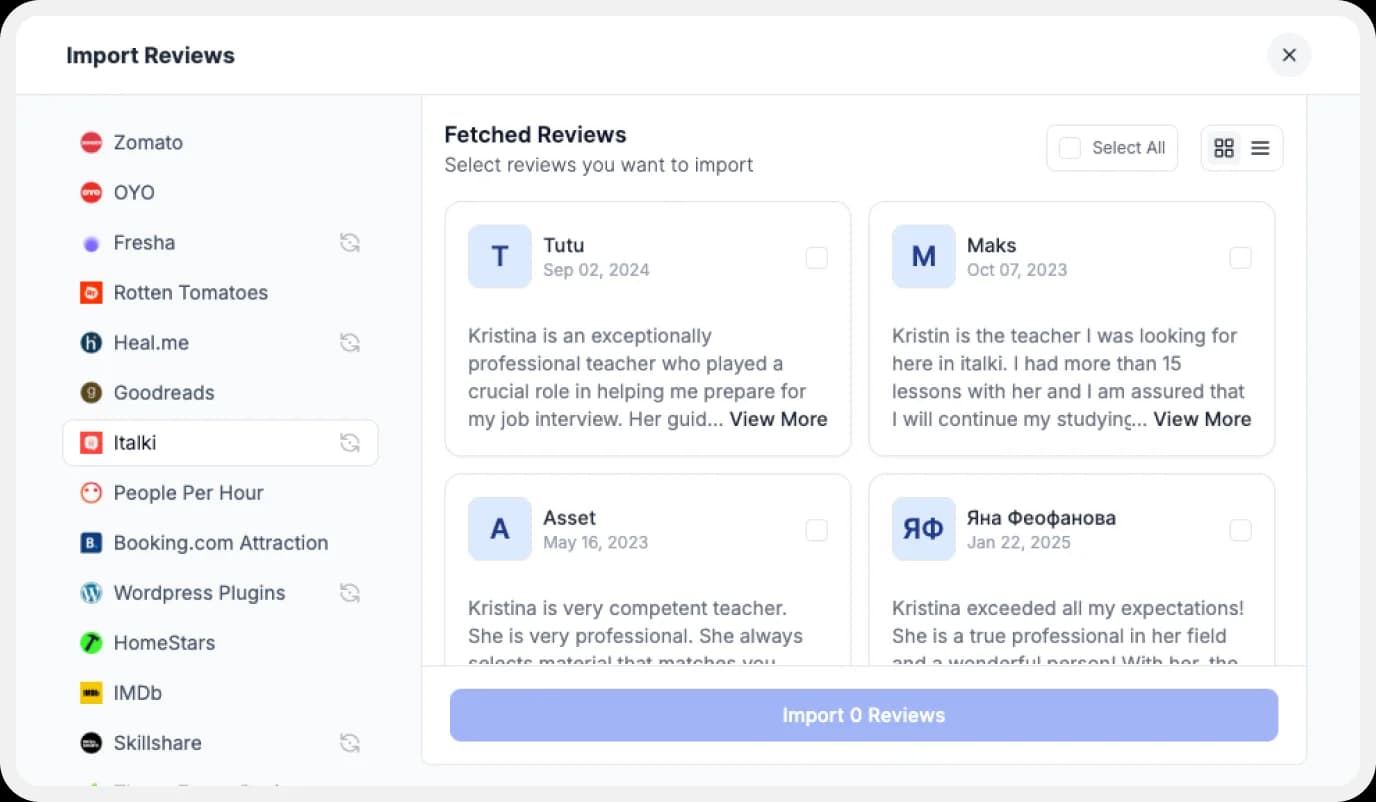Select HomeStars in the sidebar
The width and height of the screenshot is (1376, 802).
point(163,642)
